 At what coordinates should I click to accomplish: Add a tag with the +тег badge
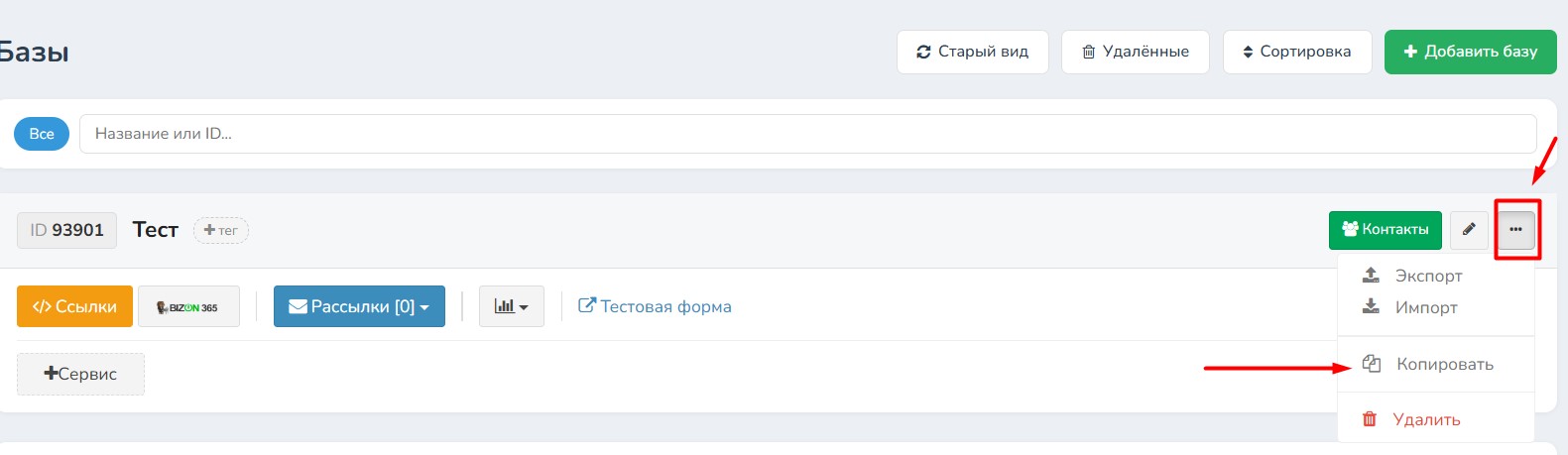tap(220, 230)
